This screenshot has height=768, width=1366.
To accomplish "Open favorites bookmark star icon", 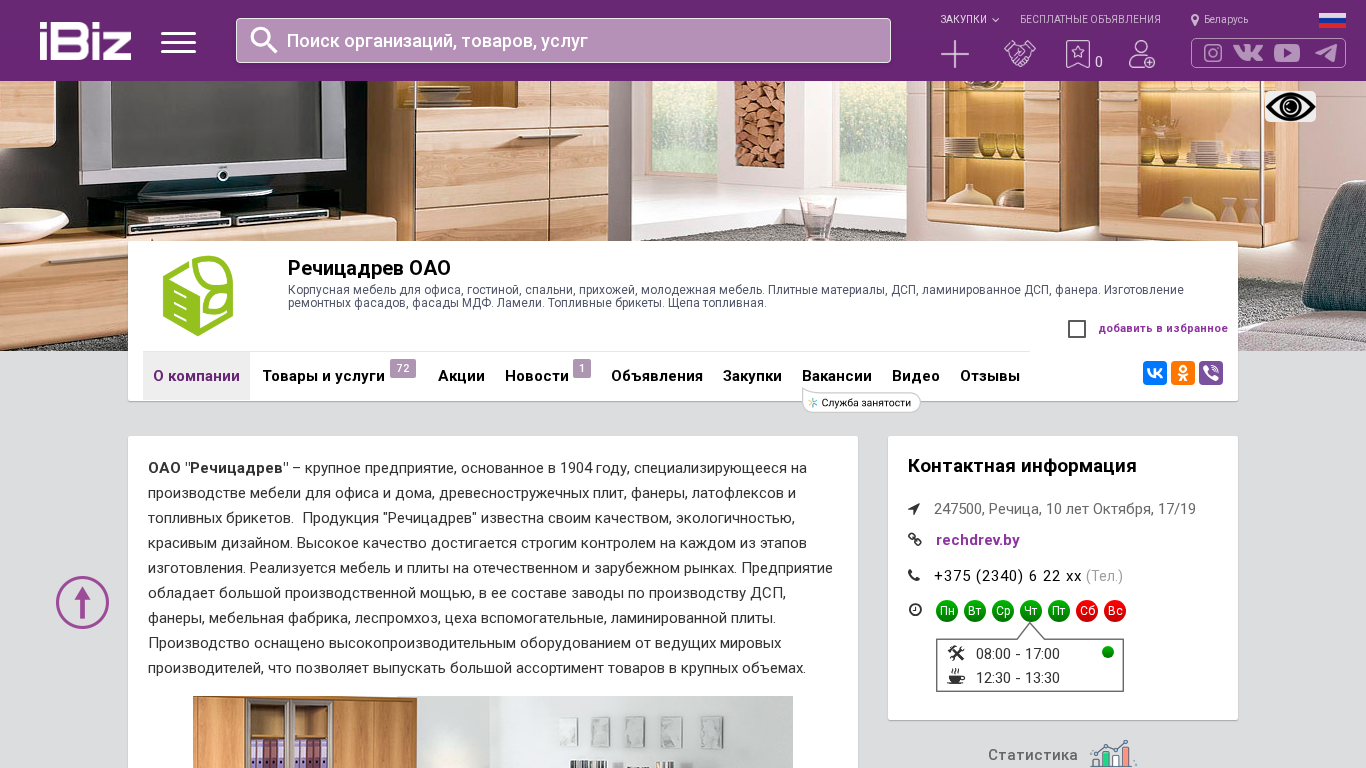I will click(1077, 54).
